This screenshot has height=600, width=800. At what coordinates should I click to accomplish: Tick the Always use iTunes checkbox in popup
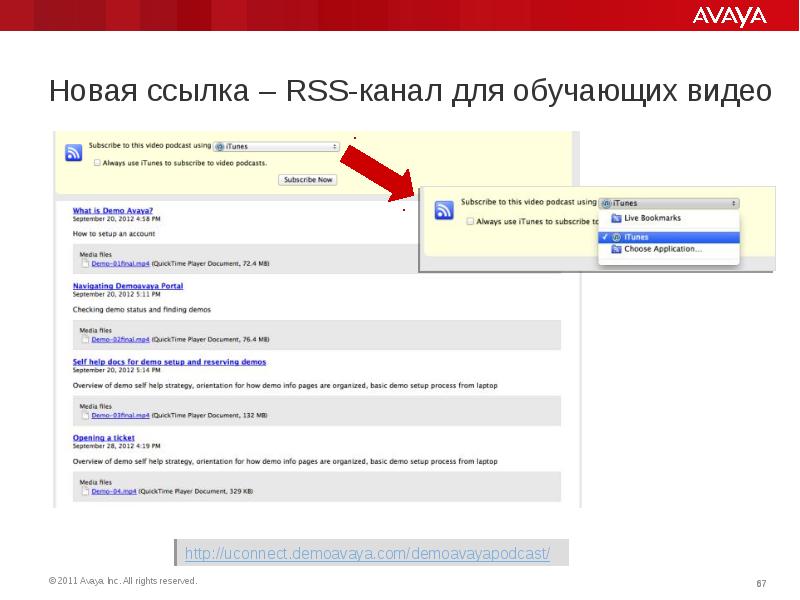469,221
